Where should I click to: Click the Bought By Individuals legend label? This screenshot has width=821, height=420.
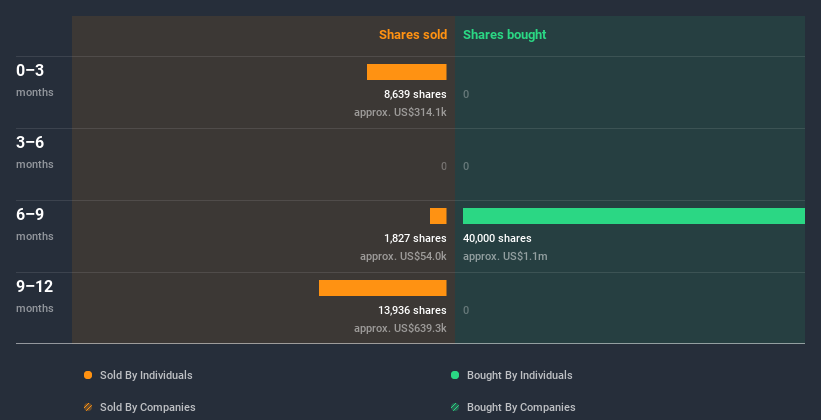click(519, 375)
